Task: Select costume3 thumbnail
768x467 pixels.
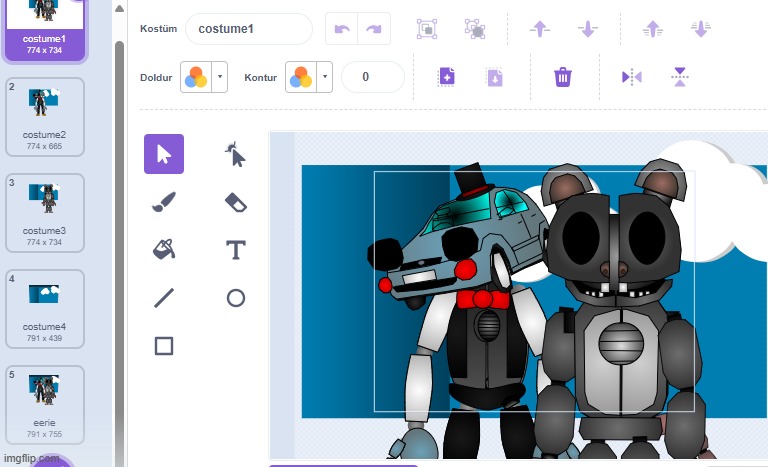Action: tap(45, 213)
